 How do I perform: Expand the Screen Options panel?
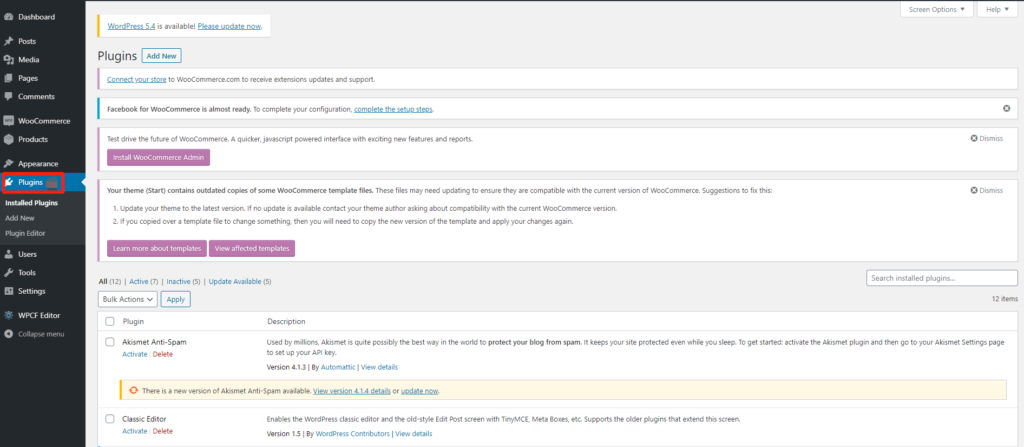(x=936, y=9)
